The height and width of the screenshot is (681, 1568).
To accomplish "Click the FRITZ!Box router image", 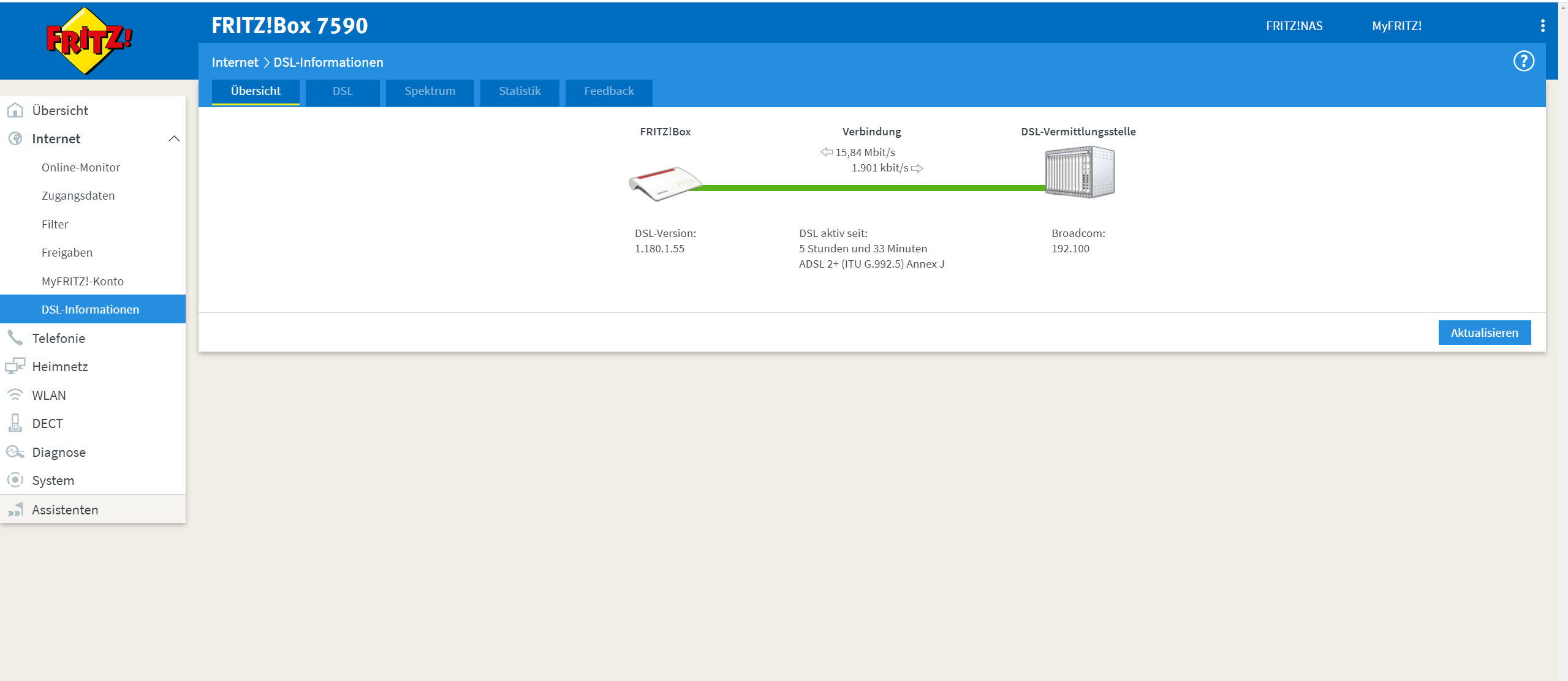I will 665,183.
